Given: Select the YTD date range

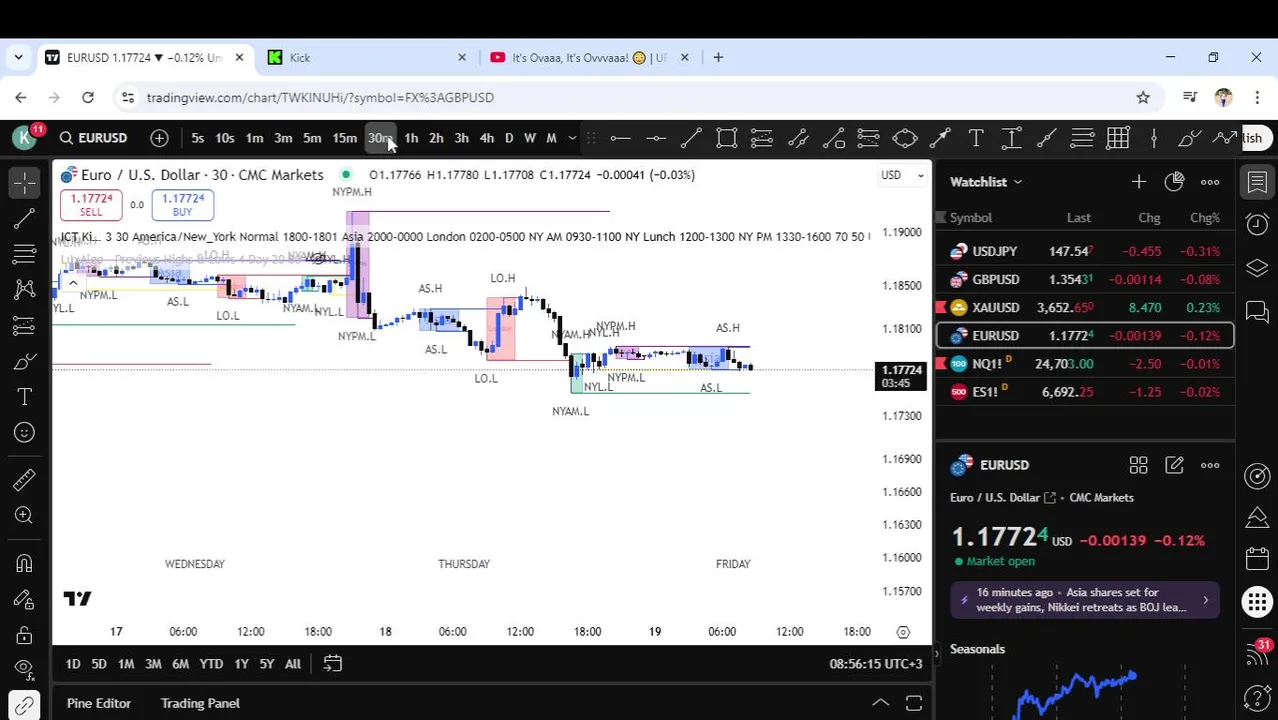Looking at the screenshot, I should click(x=211, y=664).
